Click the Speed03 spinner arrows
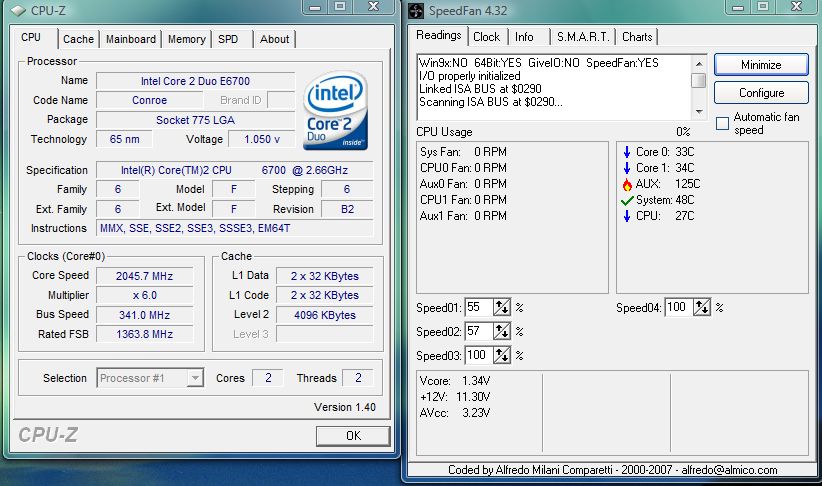Screen dimensions: 822x486 (x=502, y=355)
